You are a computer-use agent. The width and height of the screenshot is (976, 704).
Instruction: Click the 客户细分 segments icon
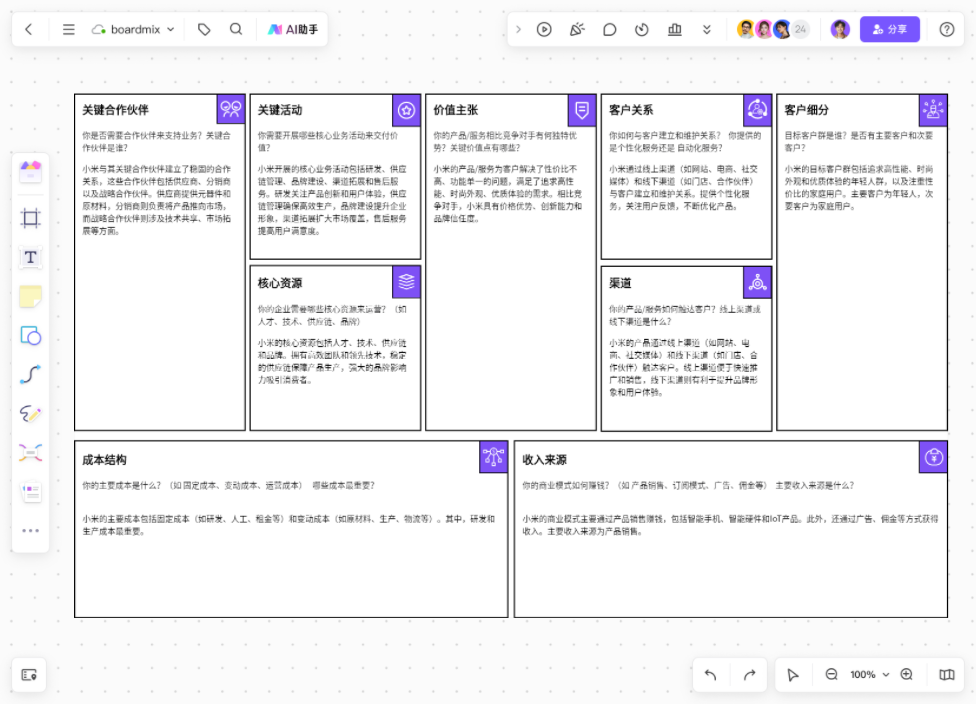pyautogui.click(x=933, y=110)
